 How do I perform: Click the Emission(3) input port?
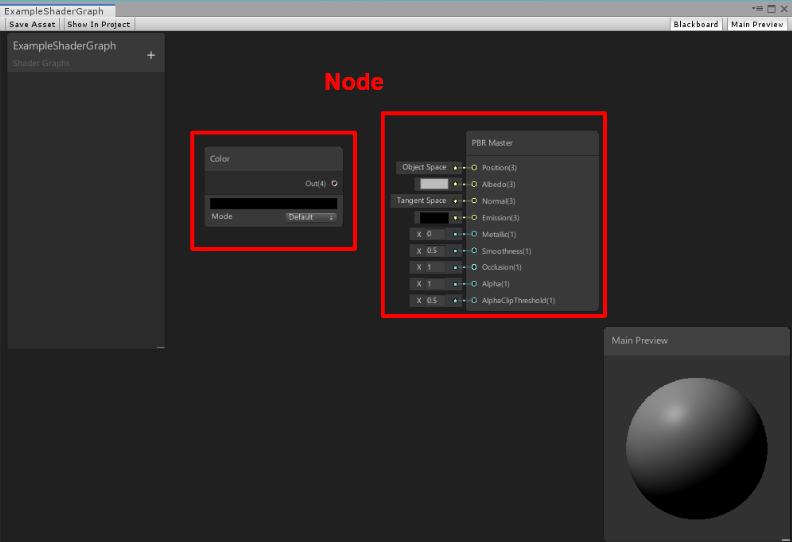coord(474,217)
